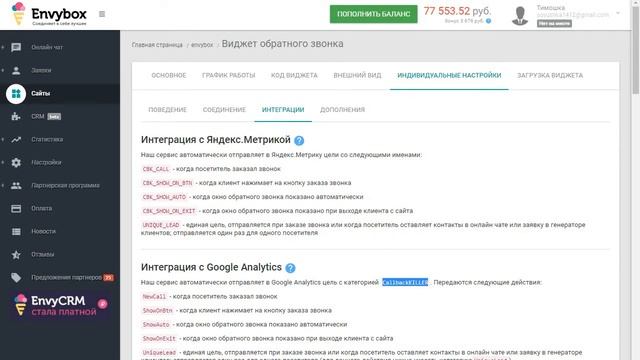Click the Предложения партнеров tag icon
640x360 pixels.
(16, 278)
